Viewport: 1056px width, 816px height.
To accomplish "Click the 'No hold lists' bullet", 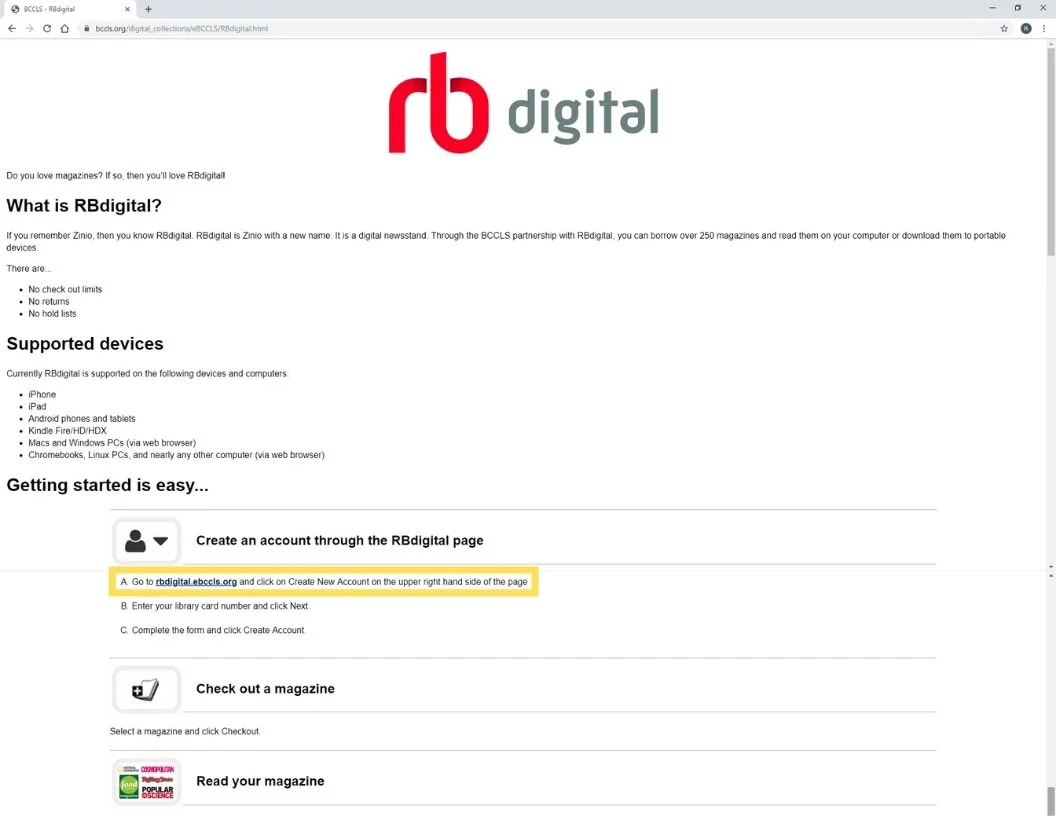I will pyautogui.click(x=53, y=314).
